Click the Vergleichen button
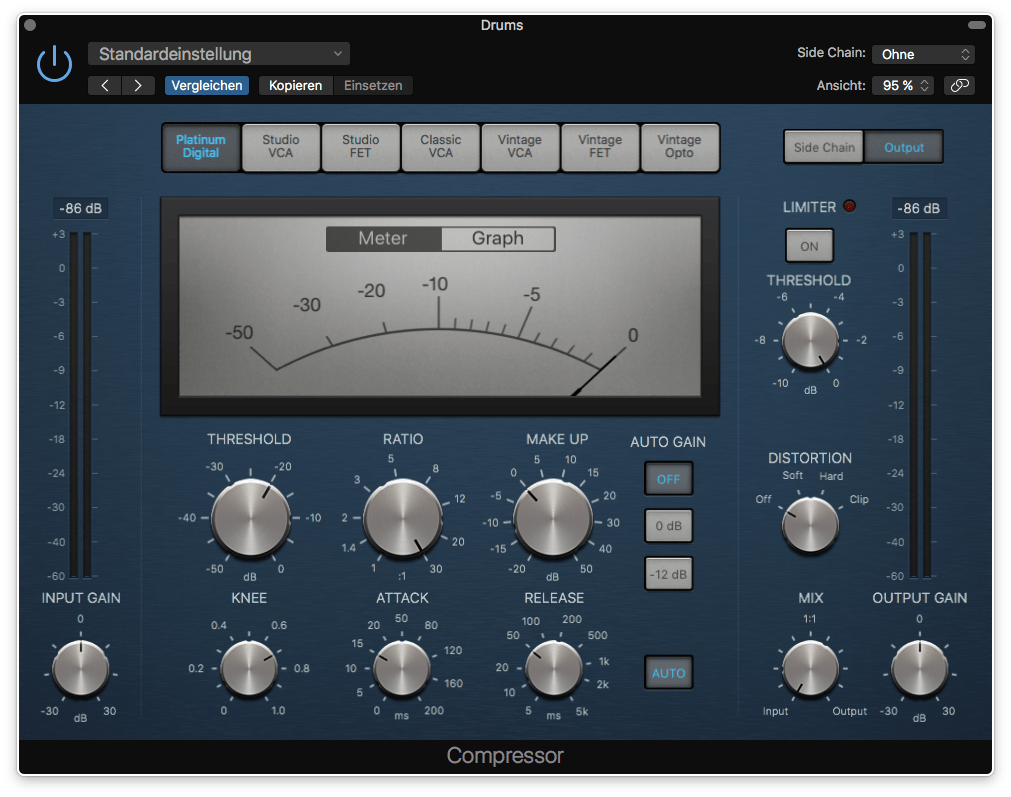The image size is (1011, 797). pos(206,85)
